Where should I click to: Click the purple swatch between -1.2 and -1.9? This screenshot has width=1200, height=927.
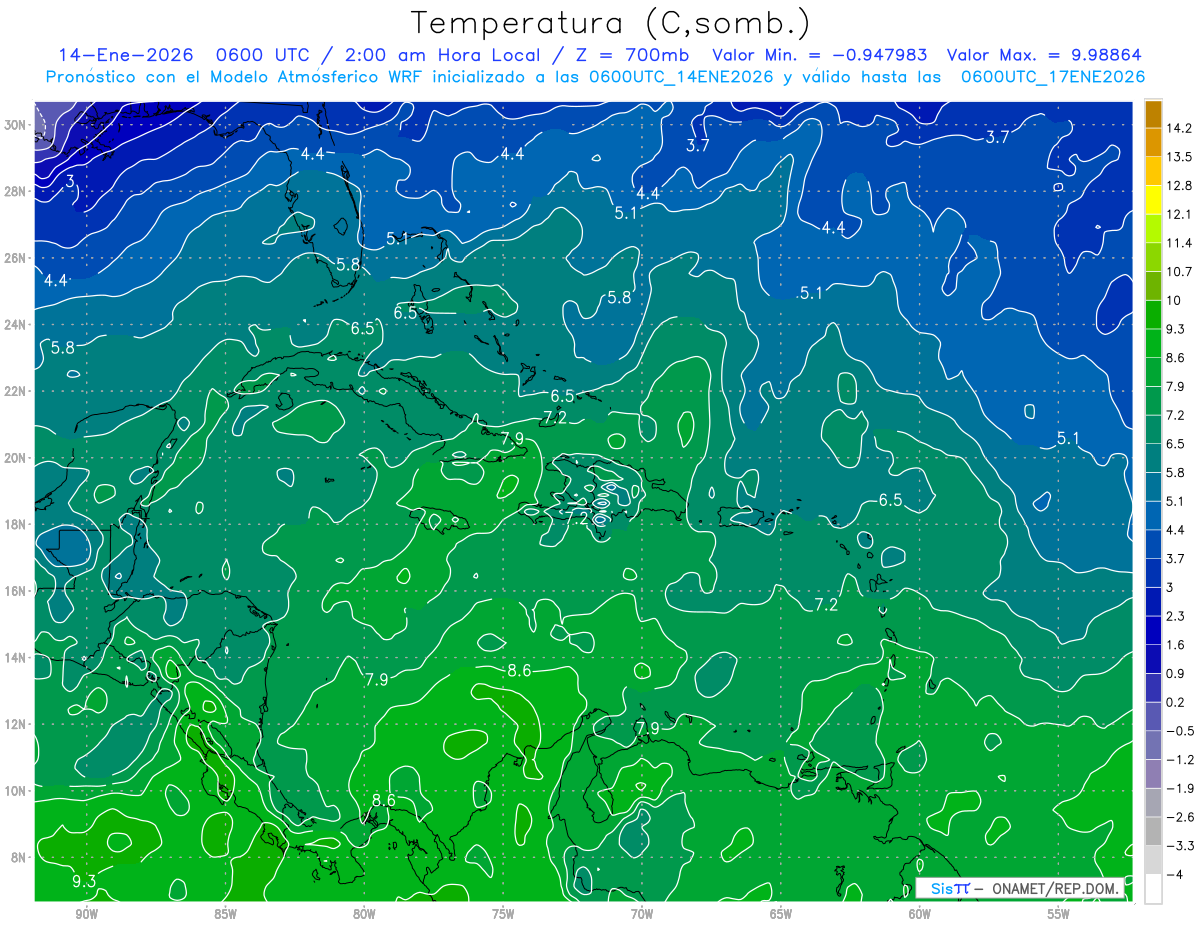click(x=1153, y=774)
